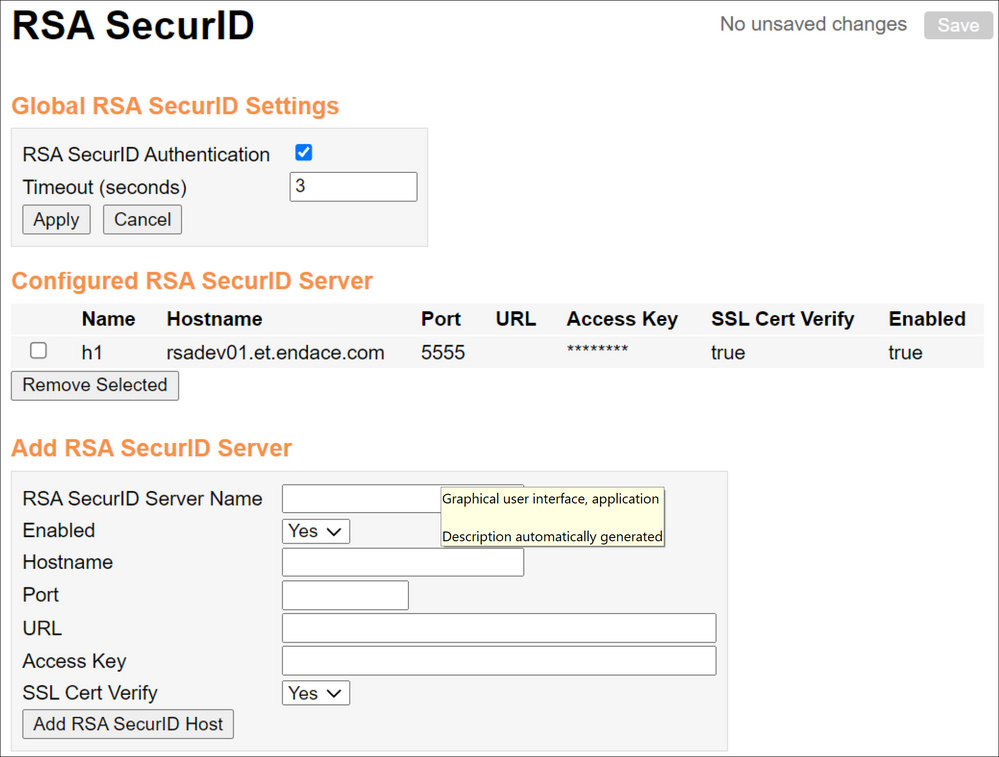Focus the URL input field
Screen dimensions: 999x757
coord(499,628)
